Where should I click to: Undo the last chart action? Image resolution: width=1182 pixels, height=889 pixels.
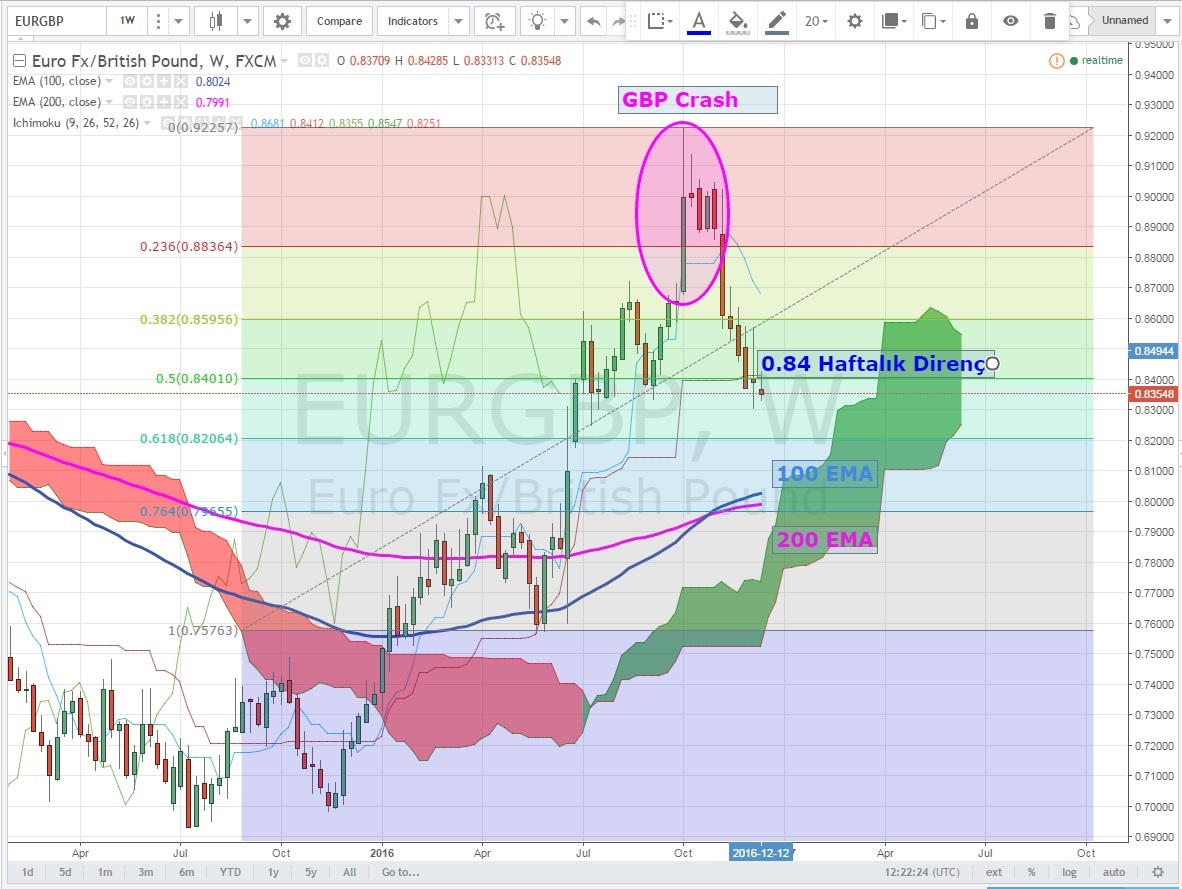pyautogui.click(x=594, y=21)
